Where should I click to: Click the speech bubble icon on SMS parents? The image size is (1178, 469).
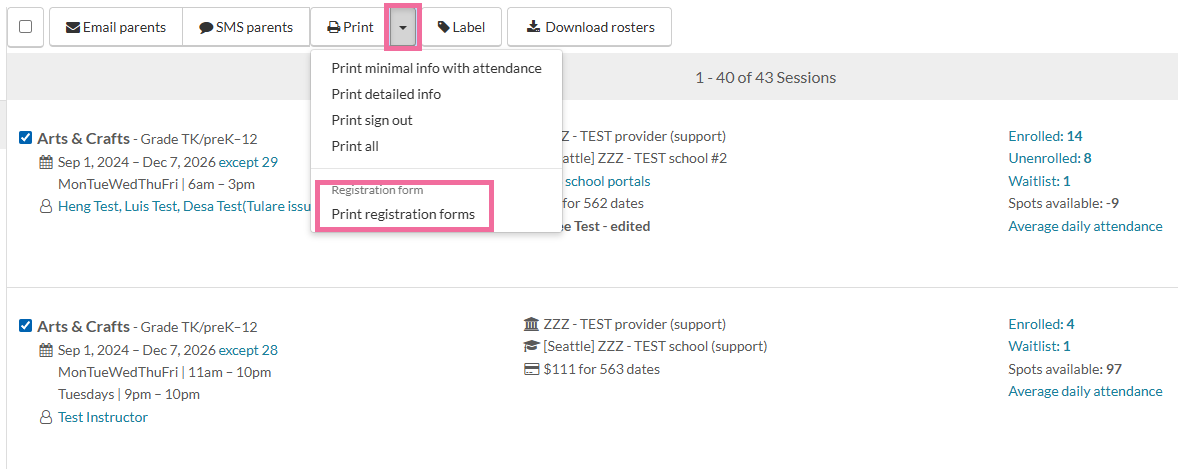pyautogui.click(x=206, y=28)
